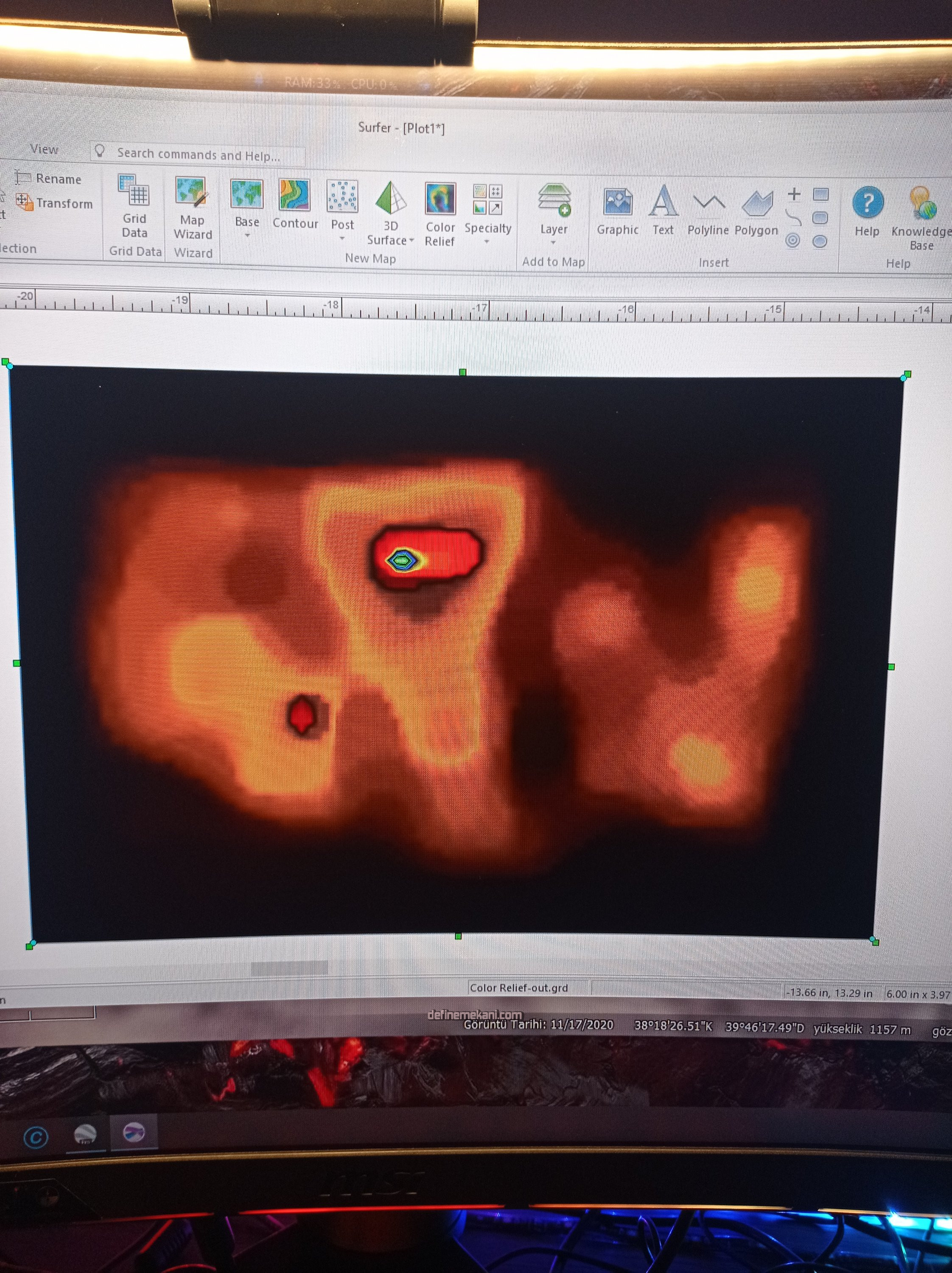Open Google Earth Pro from taskbar
This screenshot has width=952, height=1273.
(x=85, y=1134)
